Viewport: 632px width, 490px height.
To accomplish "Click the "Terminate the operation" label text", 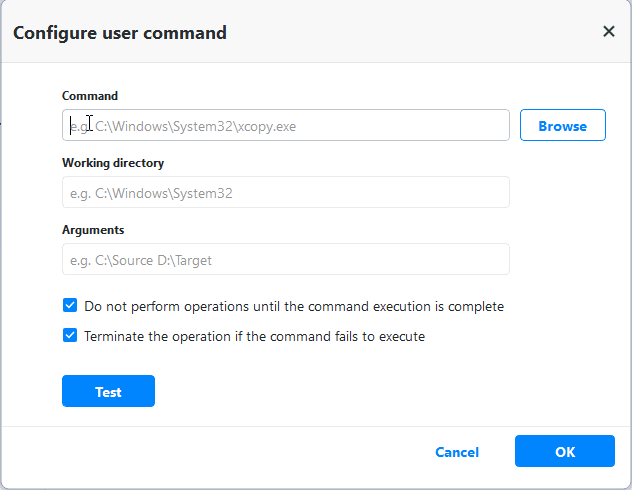I will [255, 337].
